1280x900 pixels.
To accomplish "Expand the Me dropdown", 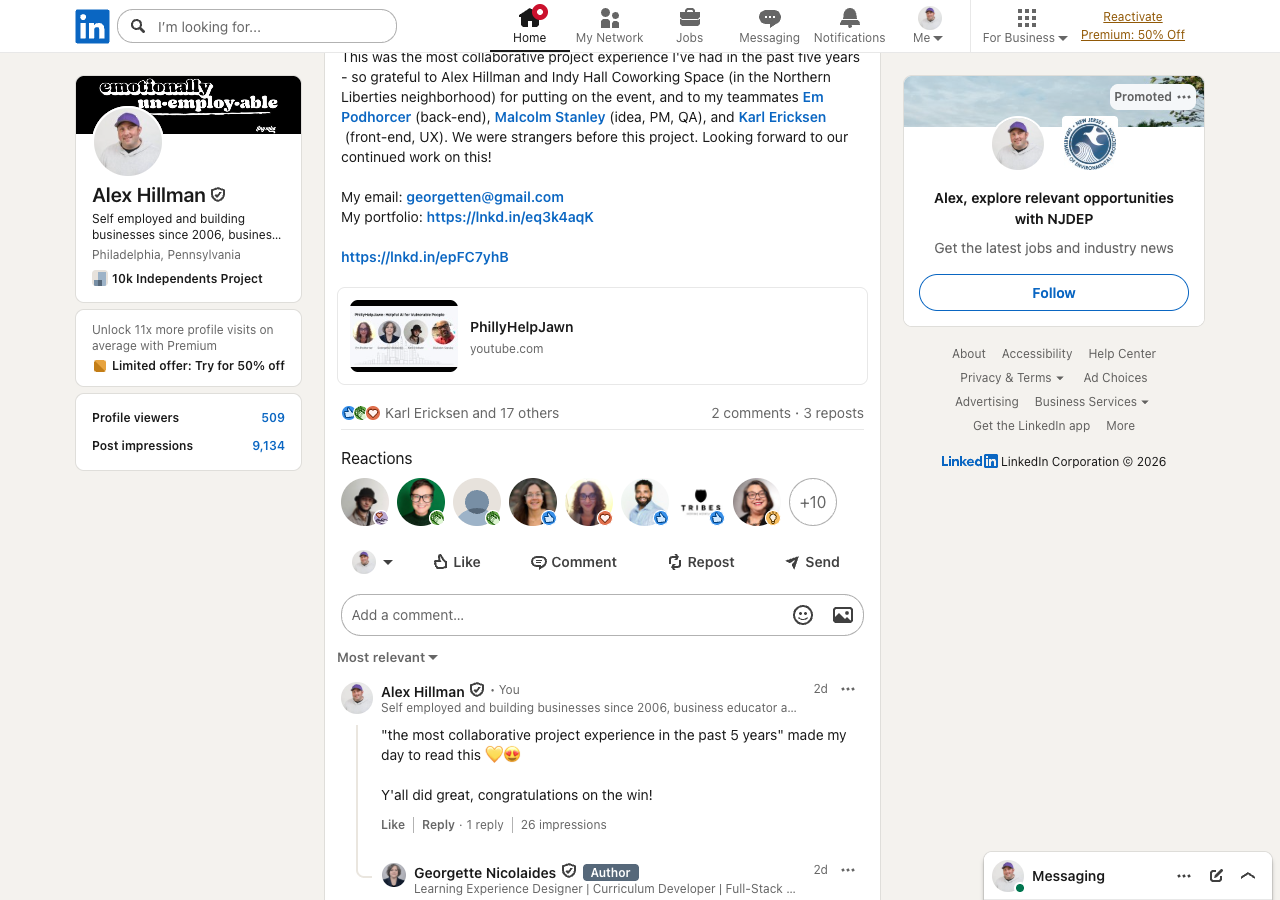I will point(929,26).
